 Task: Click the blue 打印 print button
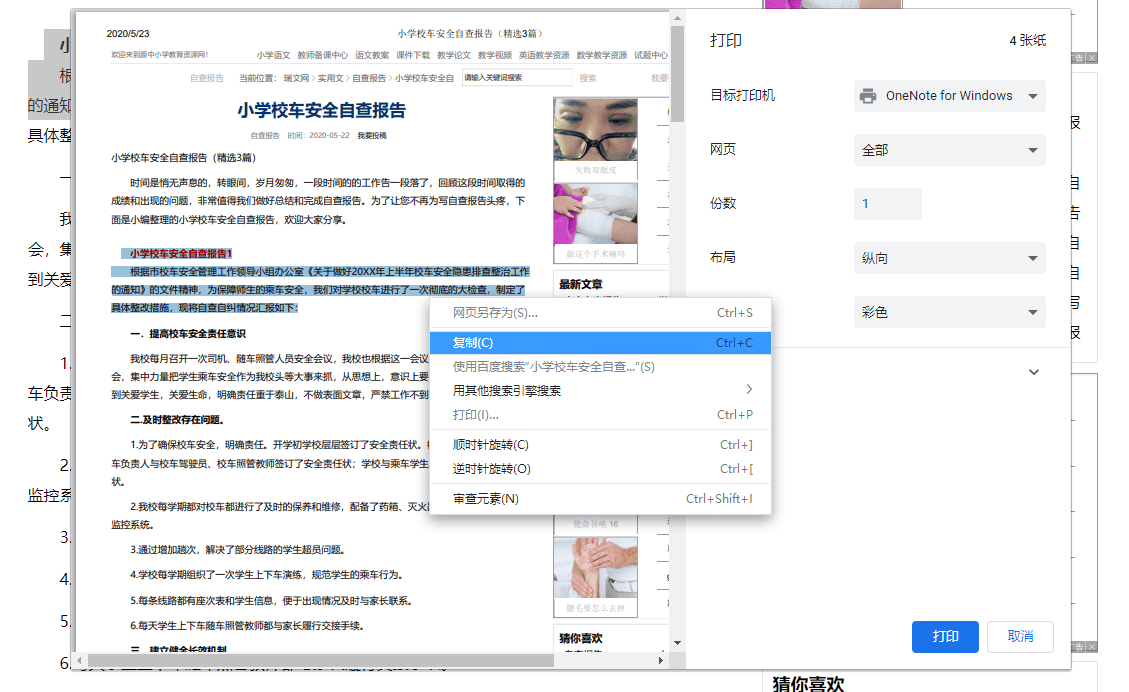pyautogui.click(x=944, y=636)
